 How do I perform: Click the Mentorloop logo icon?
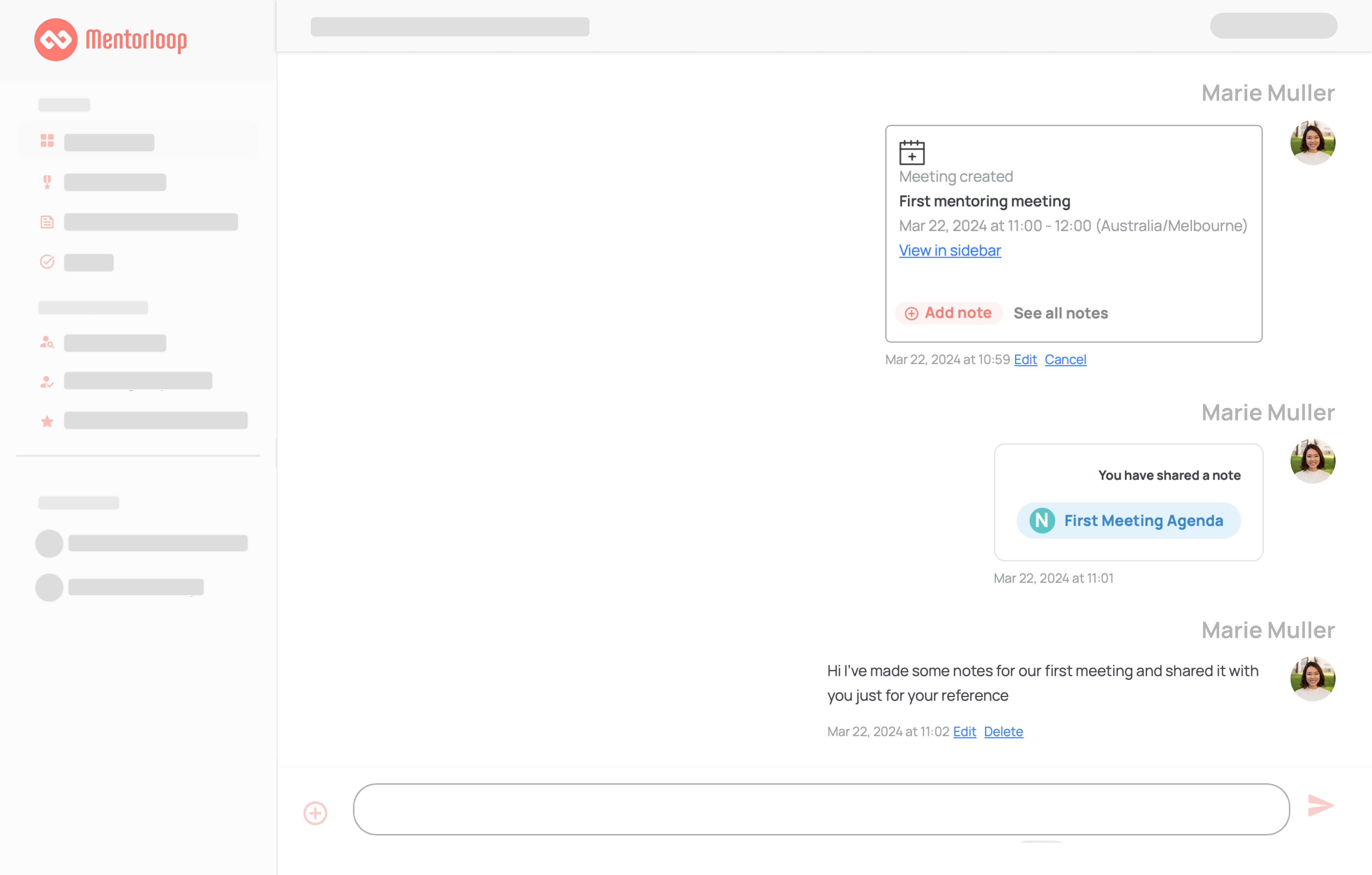(55, 39)
